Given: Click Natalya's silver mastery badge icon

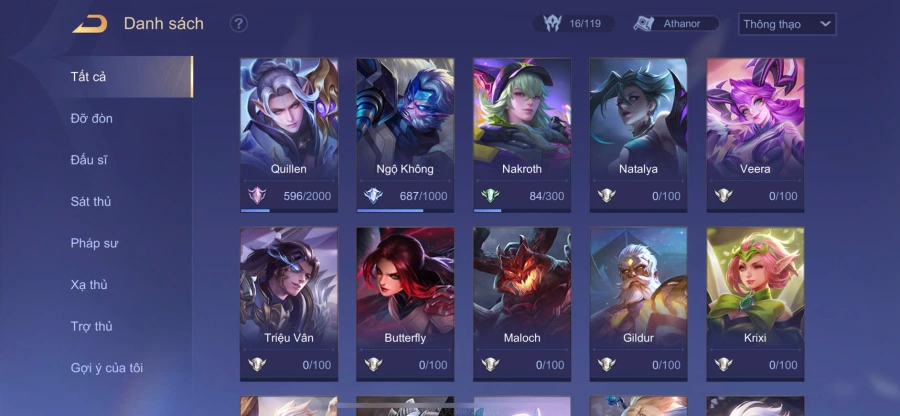Looking at the screenshot, I should (607, 196).
